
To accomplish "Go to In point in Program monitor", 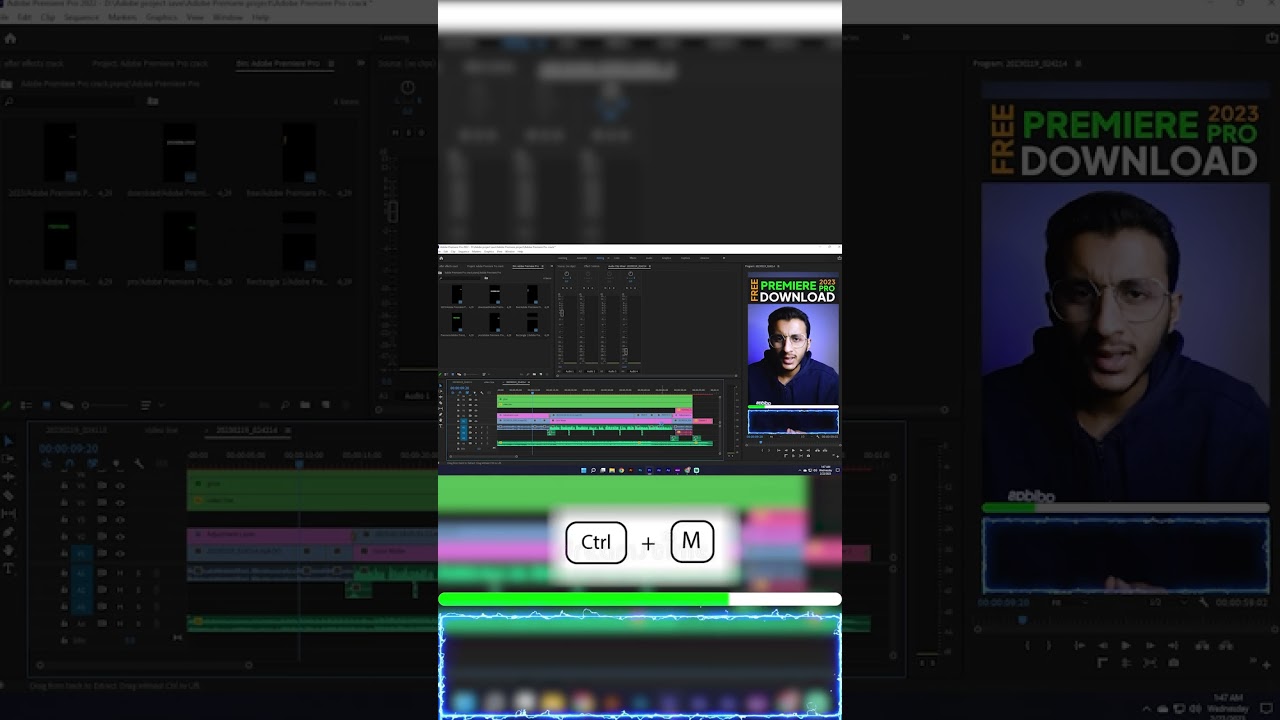I will (x=1081, y=646).
